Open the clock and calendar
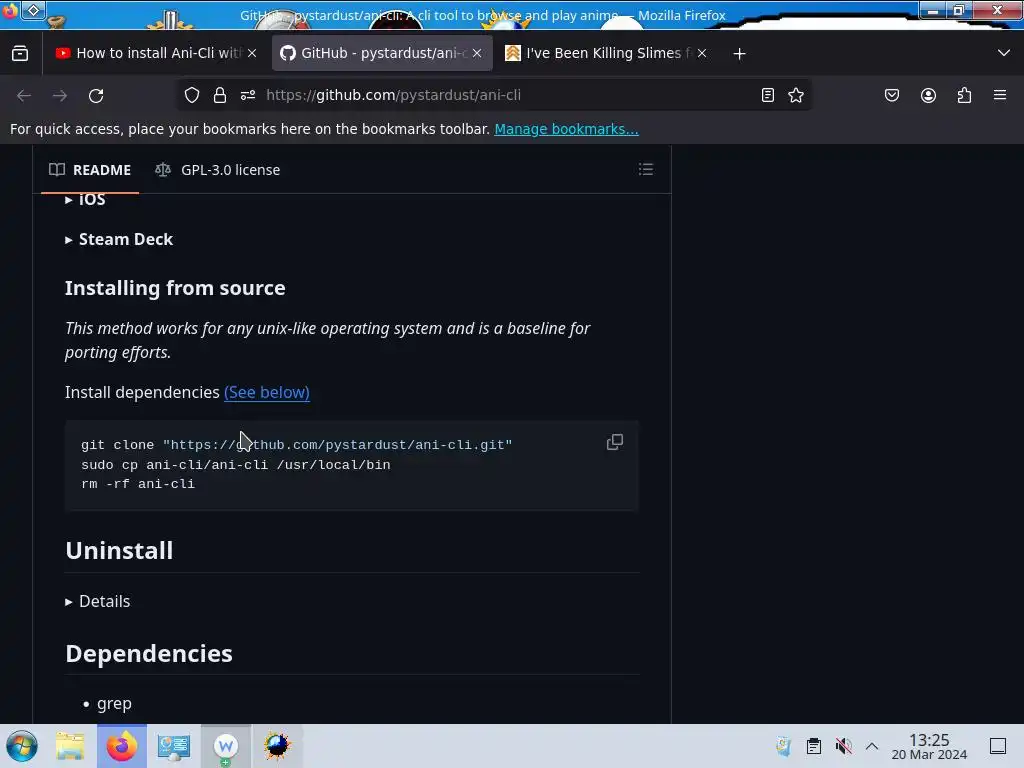This screenshot has width=1024, height=768. pyautogui.click(x=929, y=746)
